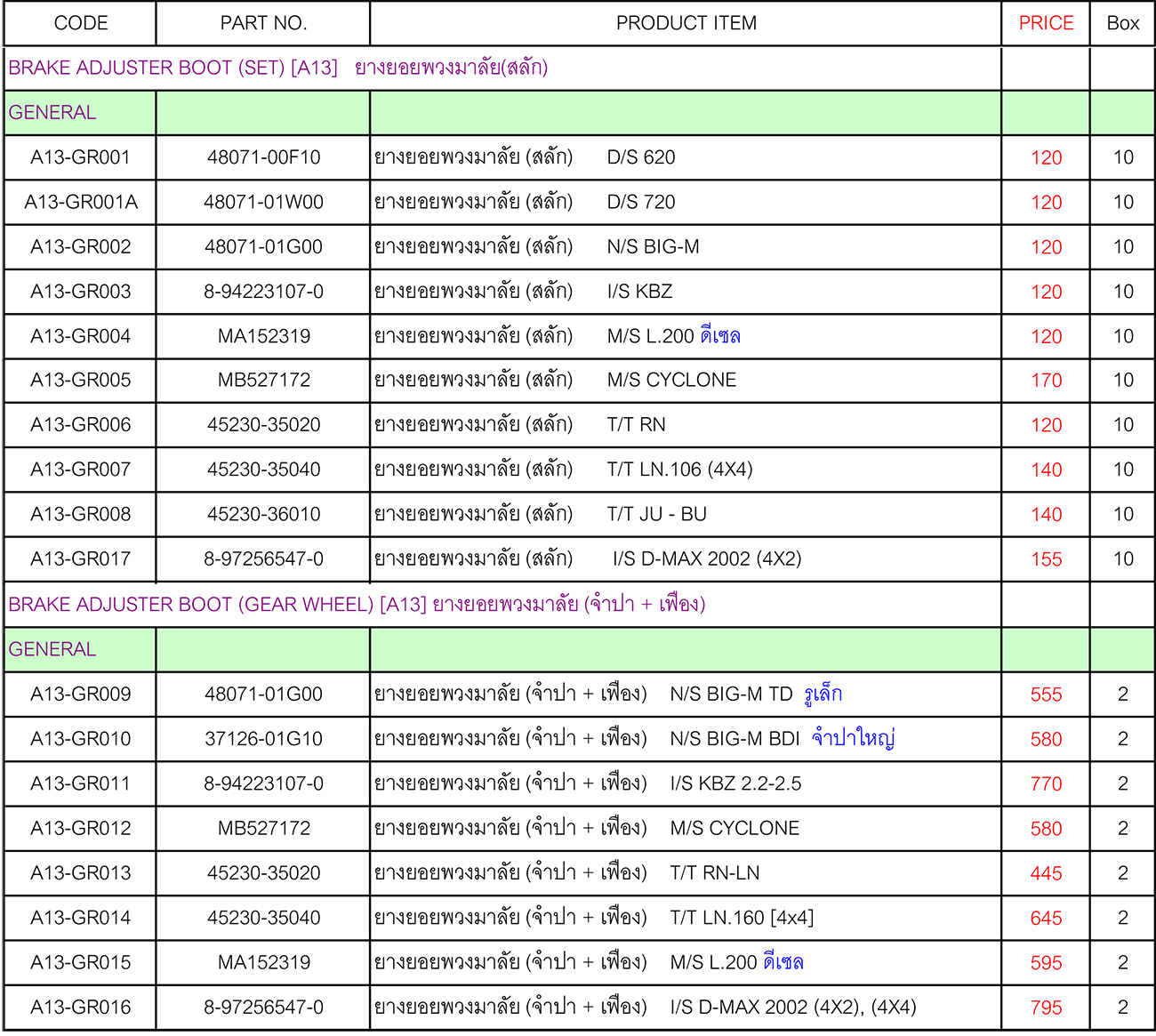Click price 555 in A13-GR009 row

(1046, 695)
